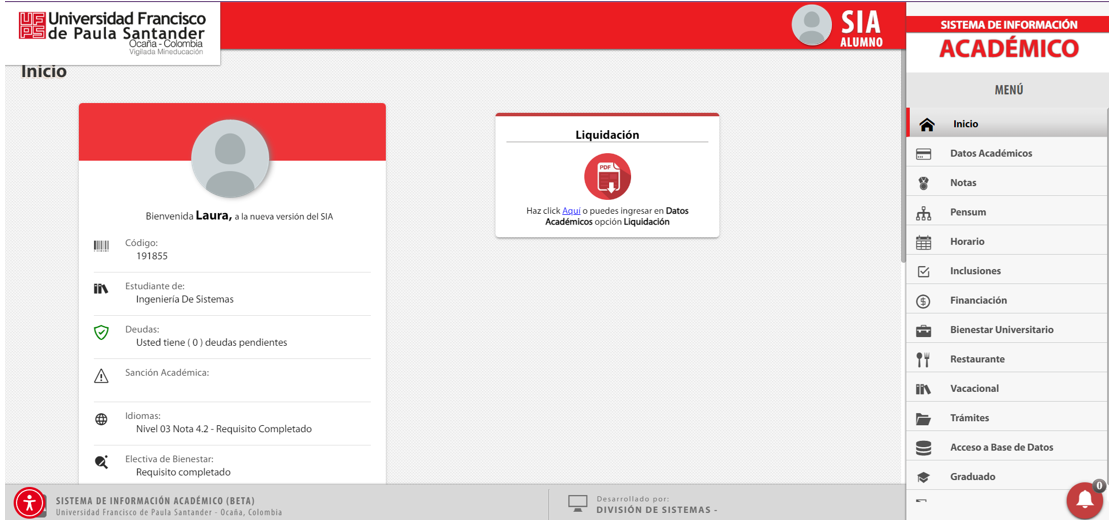Open the accessibility options button
Viewport: 1109px width, 520px height.
pyautogui.click(x=29, y=503)
